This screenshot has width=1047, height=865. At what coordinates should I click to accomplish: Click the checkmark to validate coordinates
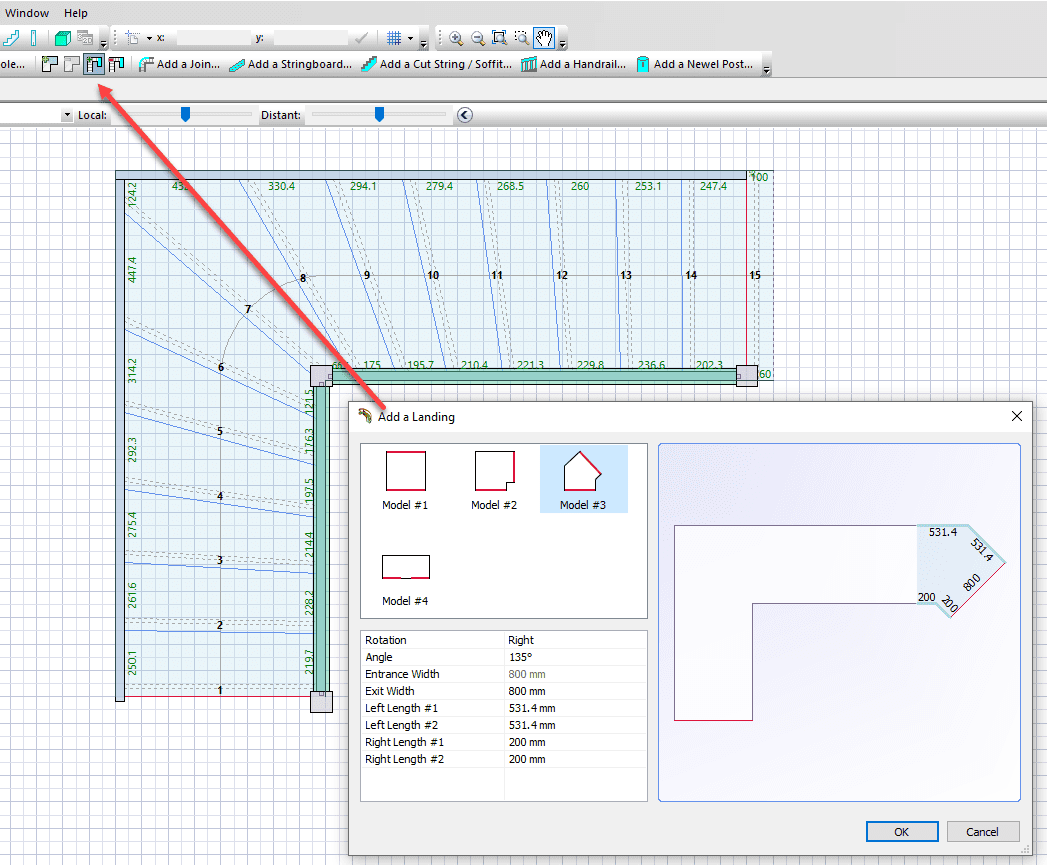click(362, 38)
